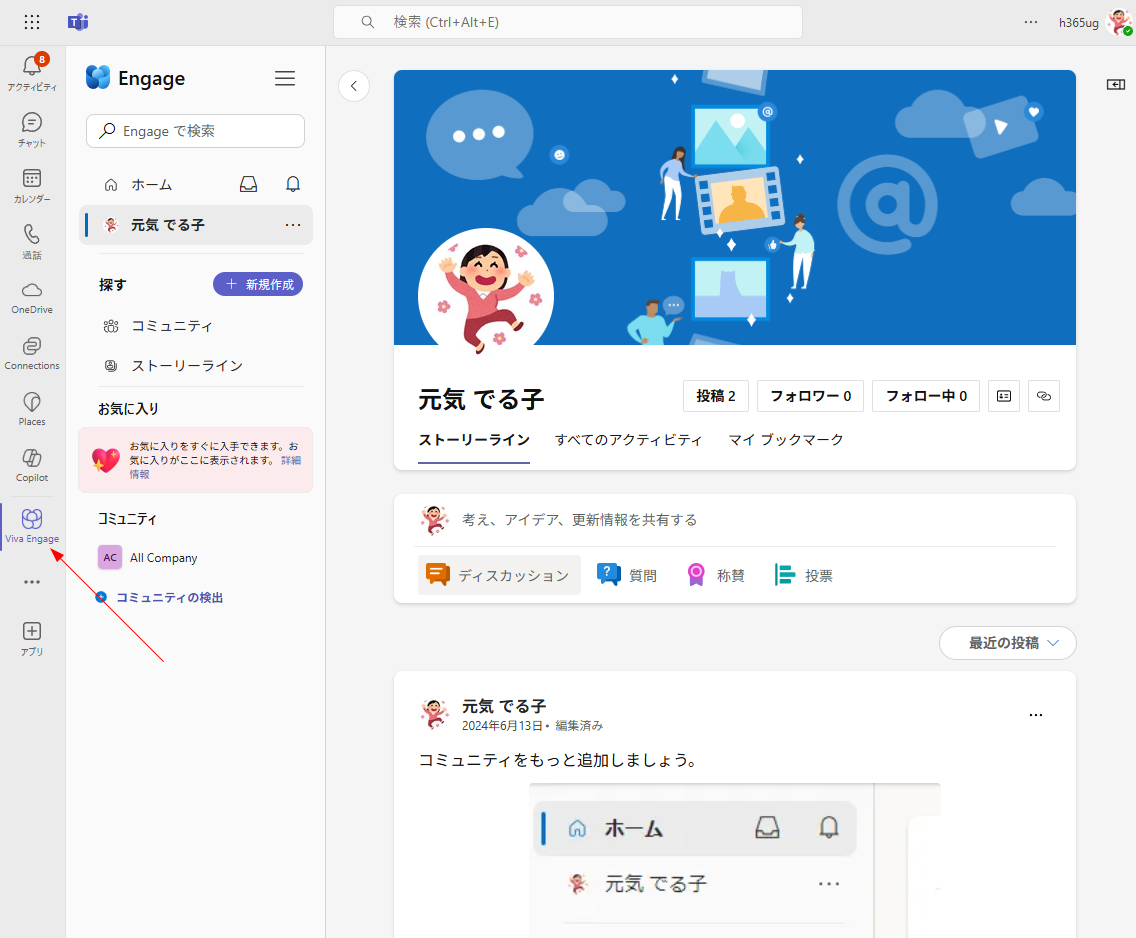Click the 新規作成 button

pos(258,285)
